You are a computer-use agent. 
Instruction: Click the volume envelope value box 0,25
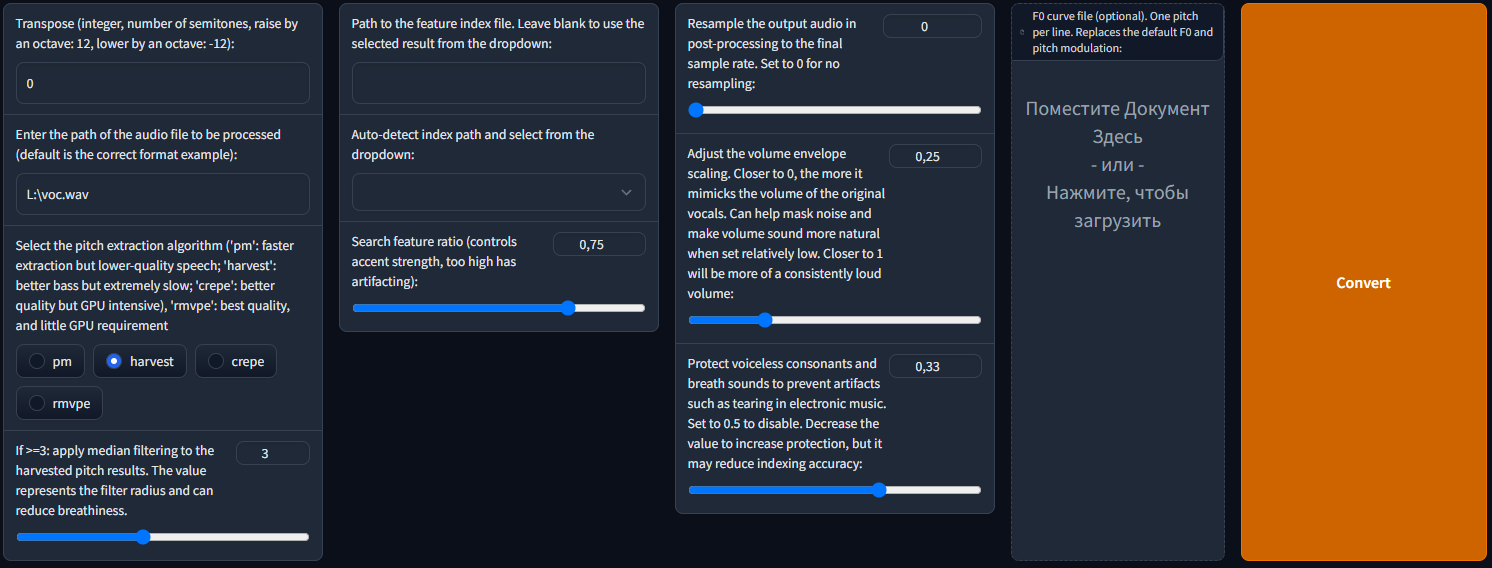tap(935, 156)
